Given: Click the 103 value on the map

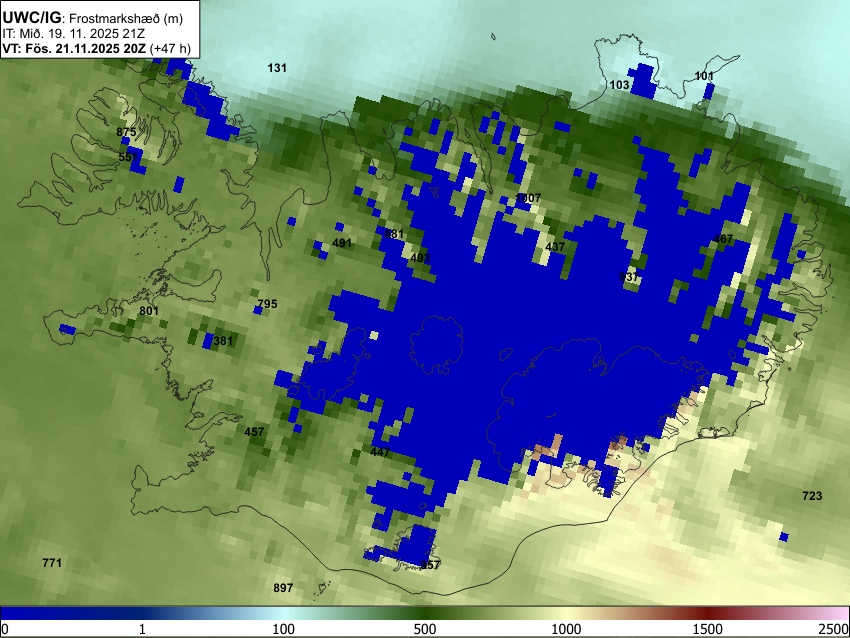Looking at the screenshot, I should tap(619, 85).
